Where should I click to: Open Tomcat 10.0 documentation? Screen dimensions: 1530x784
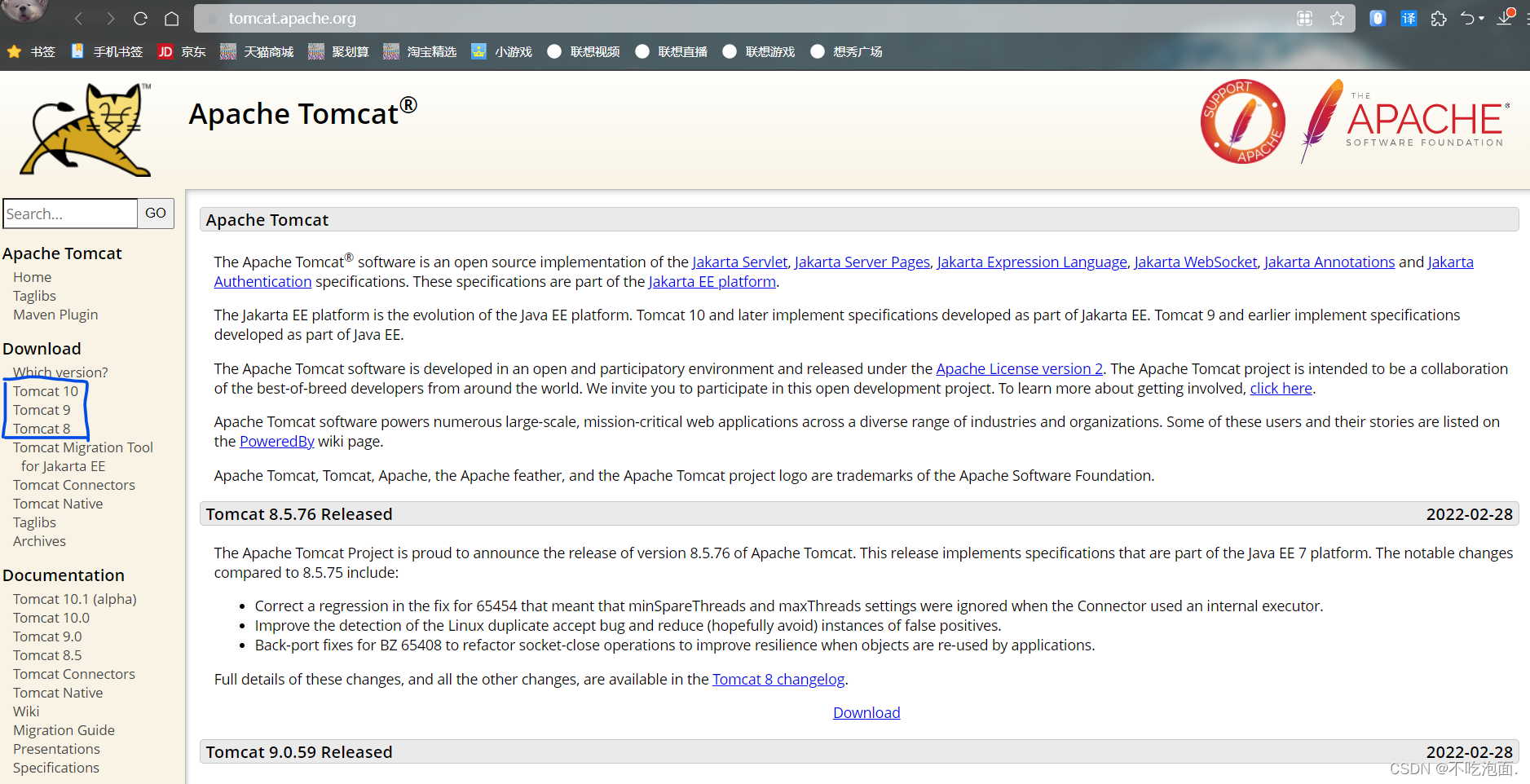click(x=51, y=618)
